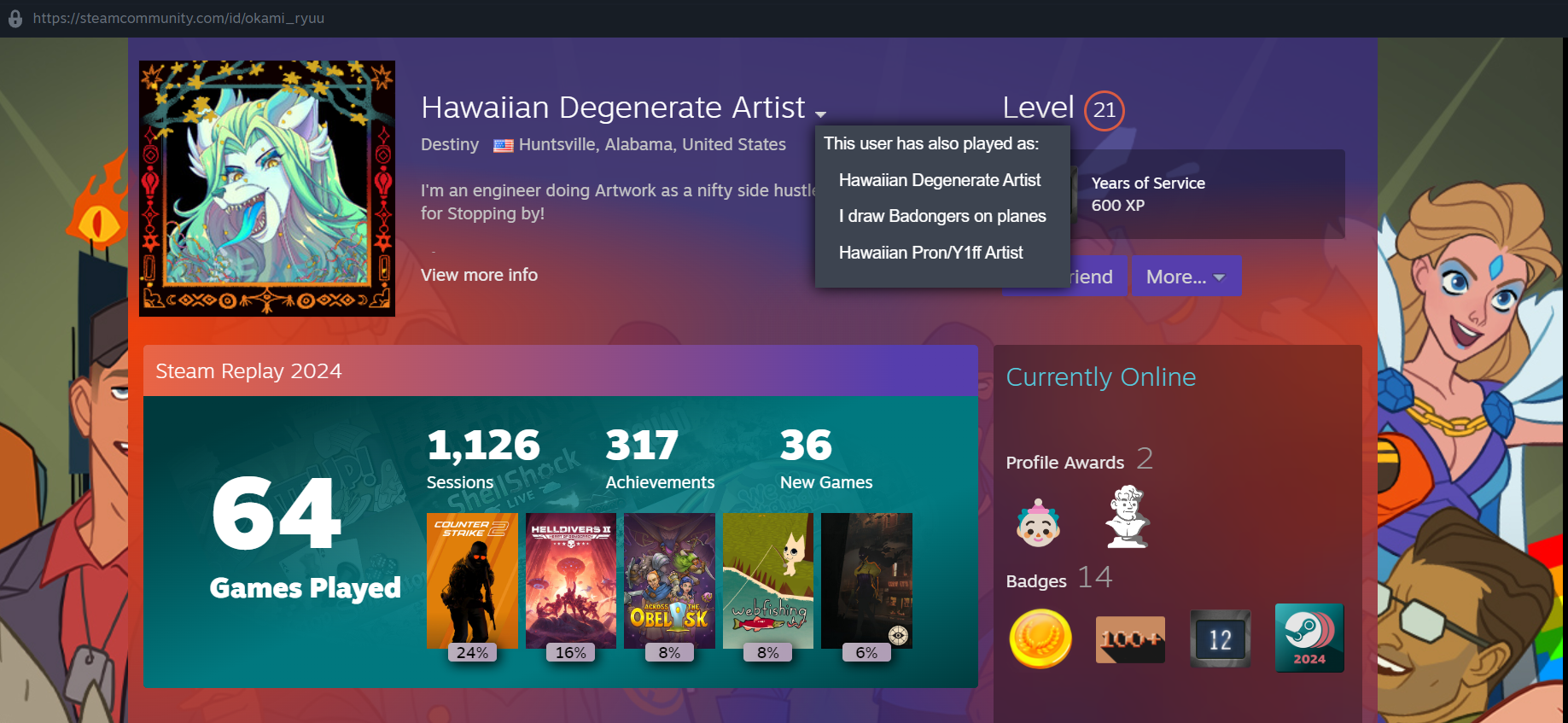Click the white bust statue award icon
Viewport: 1568px width, 723px height.
pyautogui.click(x=1128, y=516)
